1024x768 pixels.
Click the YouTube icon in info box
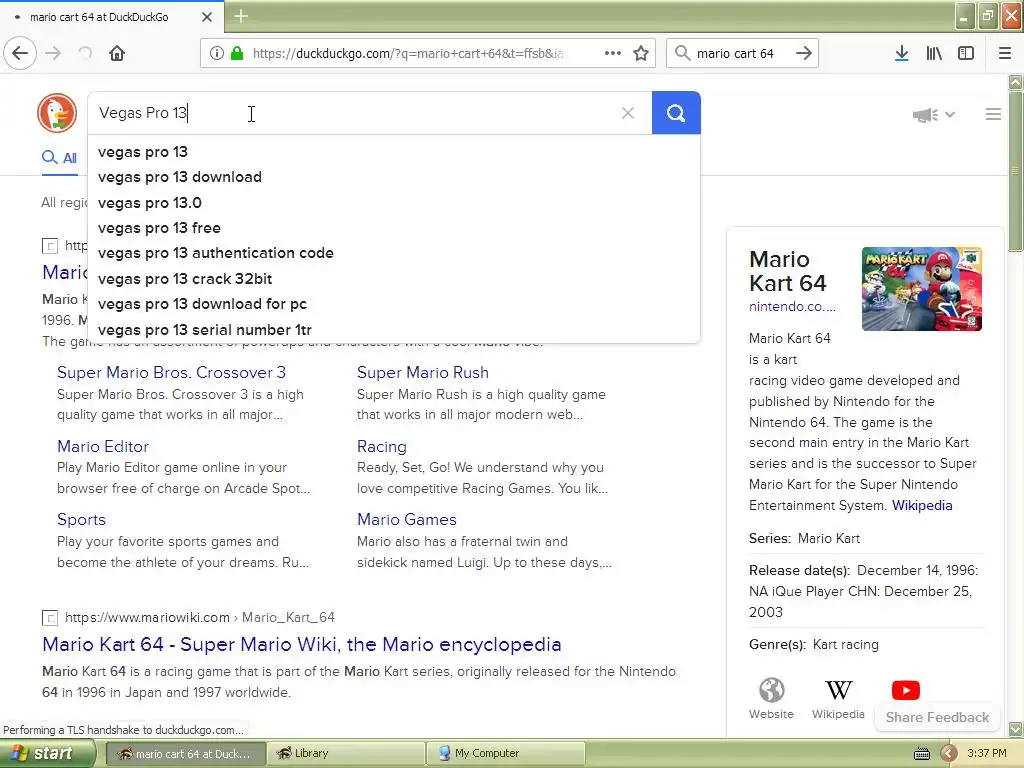click(x=906, y=690)
